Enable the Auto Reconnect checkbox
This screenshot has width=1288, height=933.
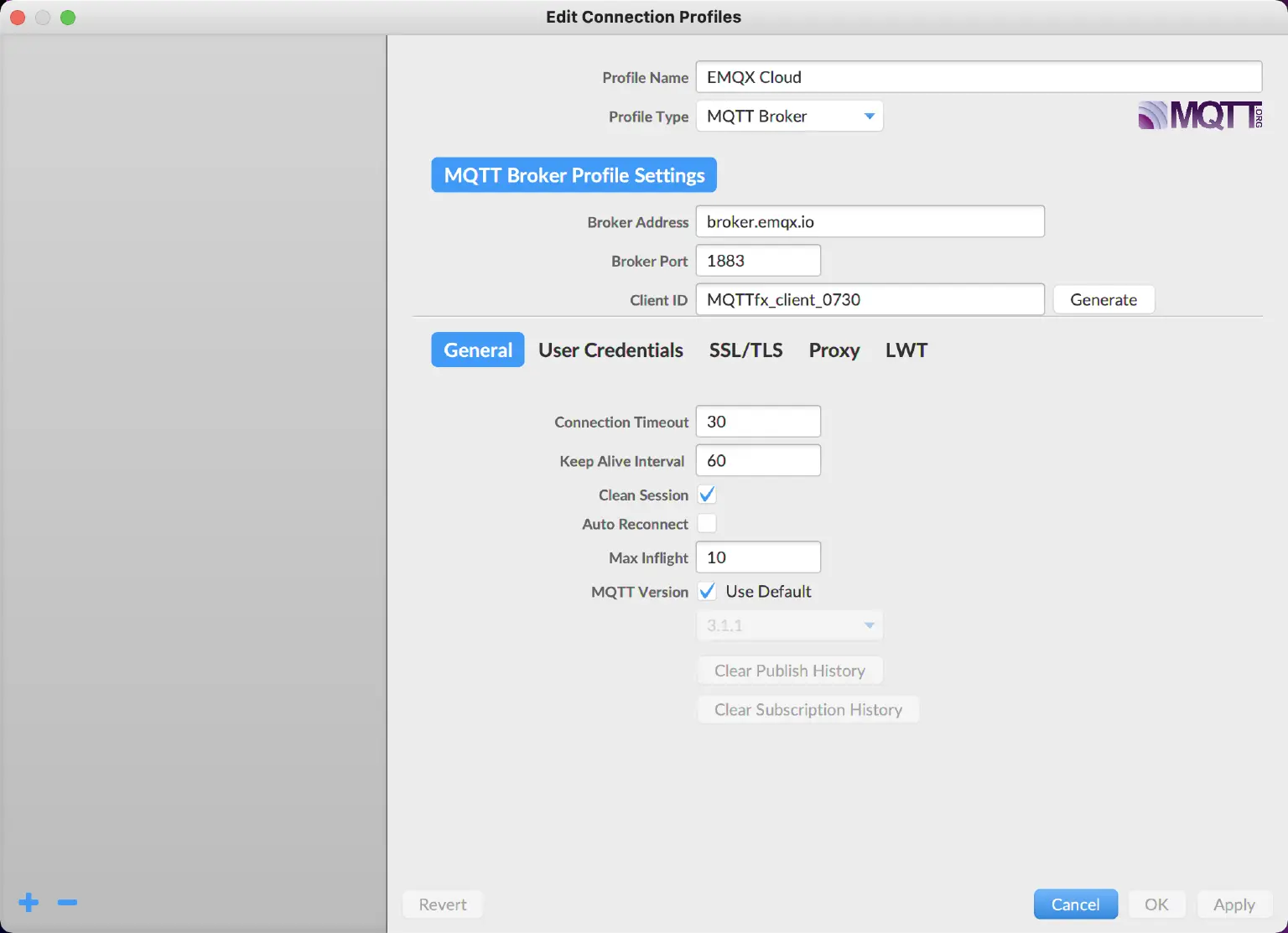pyautogui.click(x=707, y=523)
